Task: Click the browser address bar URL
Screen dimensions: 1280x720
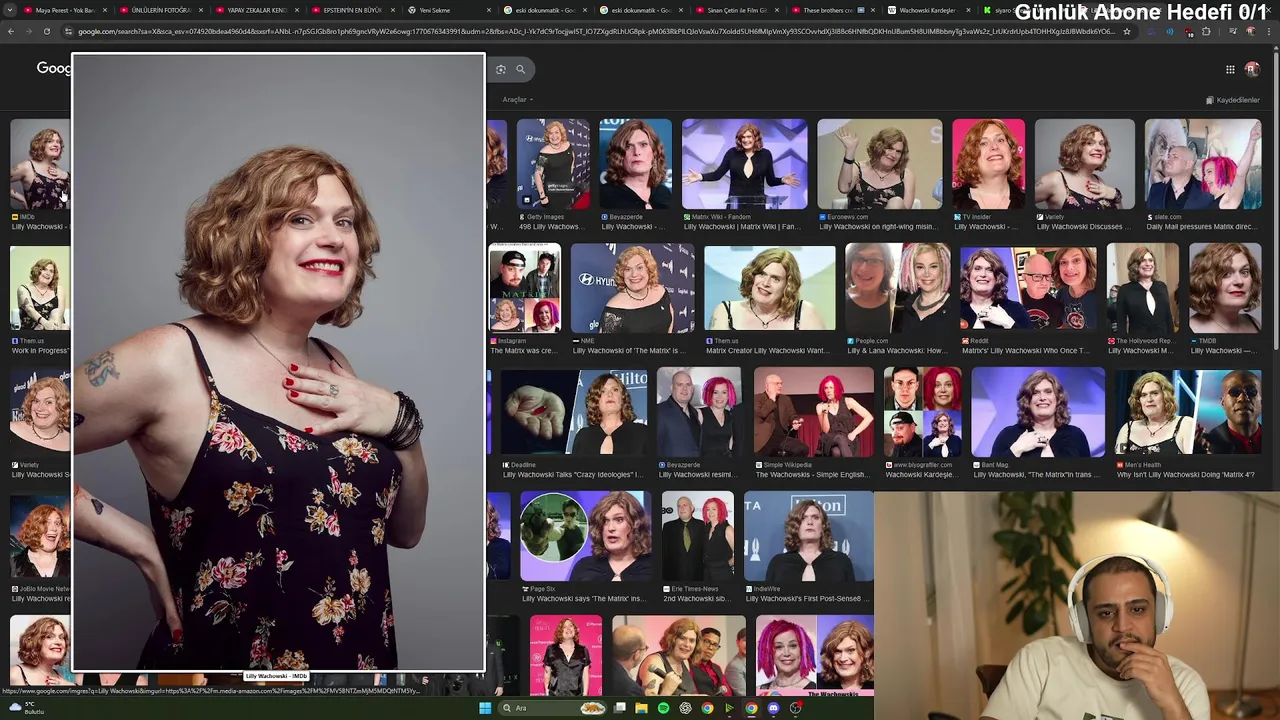Action: (x=595, y=31)
